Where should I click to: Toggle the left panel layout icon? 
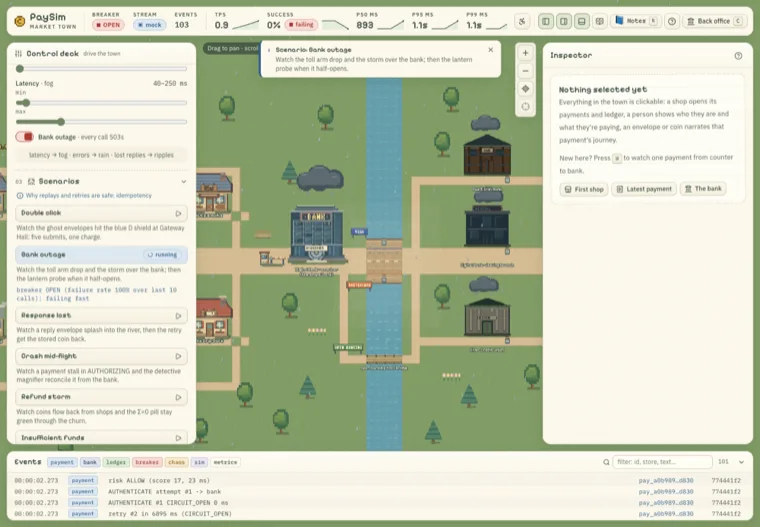click(546, 21)
